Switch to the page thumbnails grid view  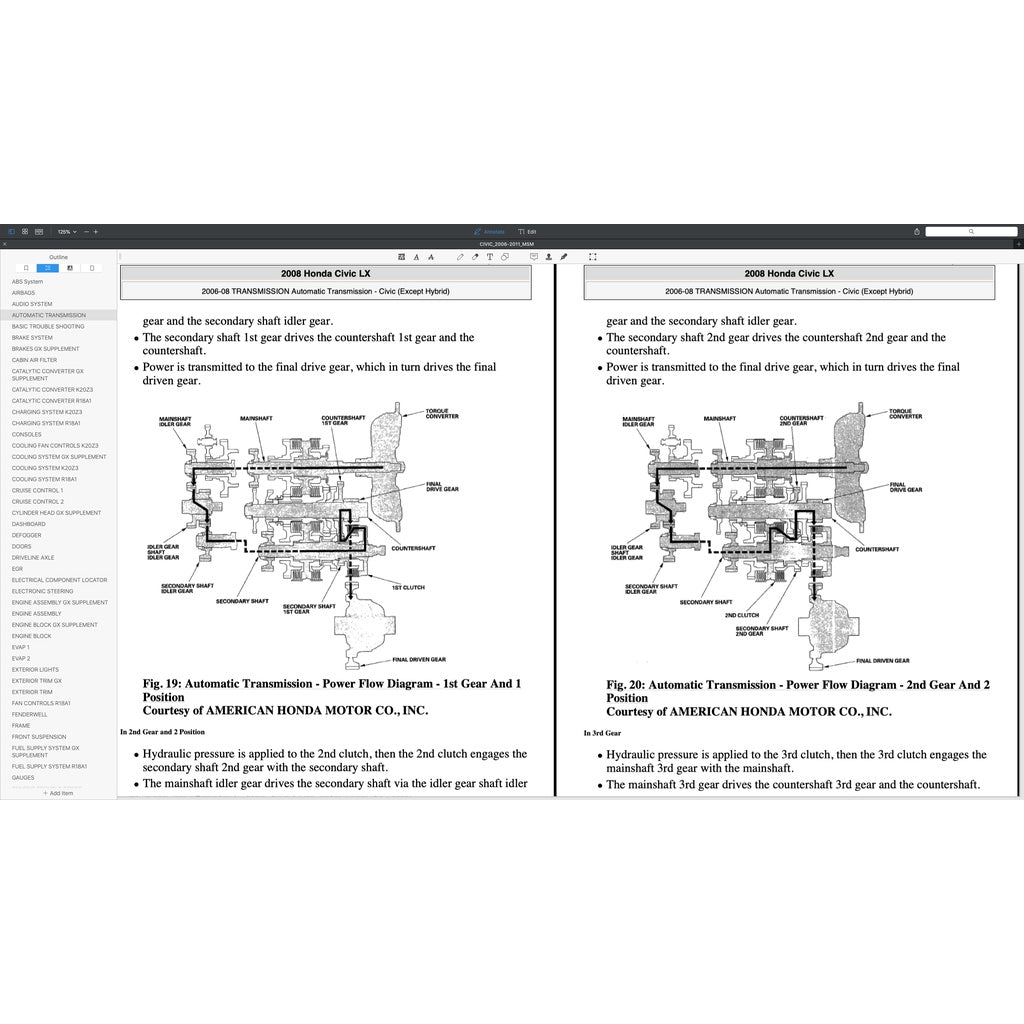[25, 231]
